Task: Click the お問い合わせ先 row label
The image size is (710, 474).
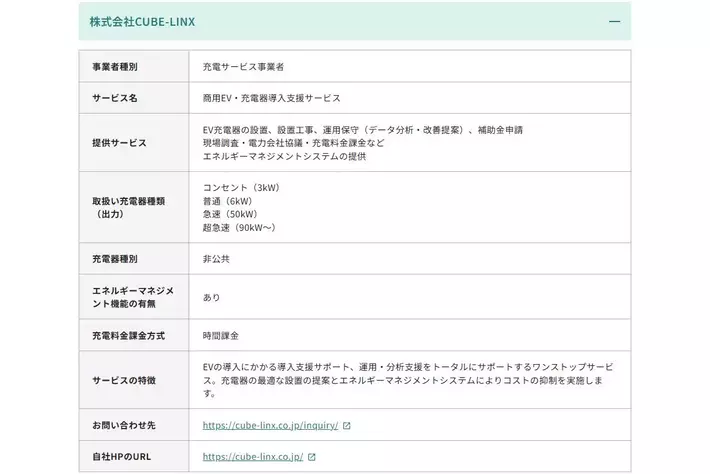Action: pyautogui.click(x=124, y=425)
